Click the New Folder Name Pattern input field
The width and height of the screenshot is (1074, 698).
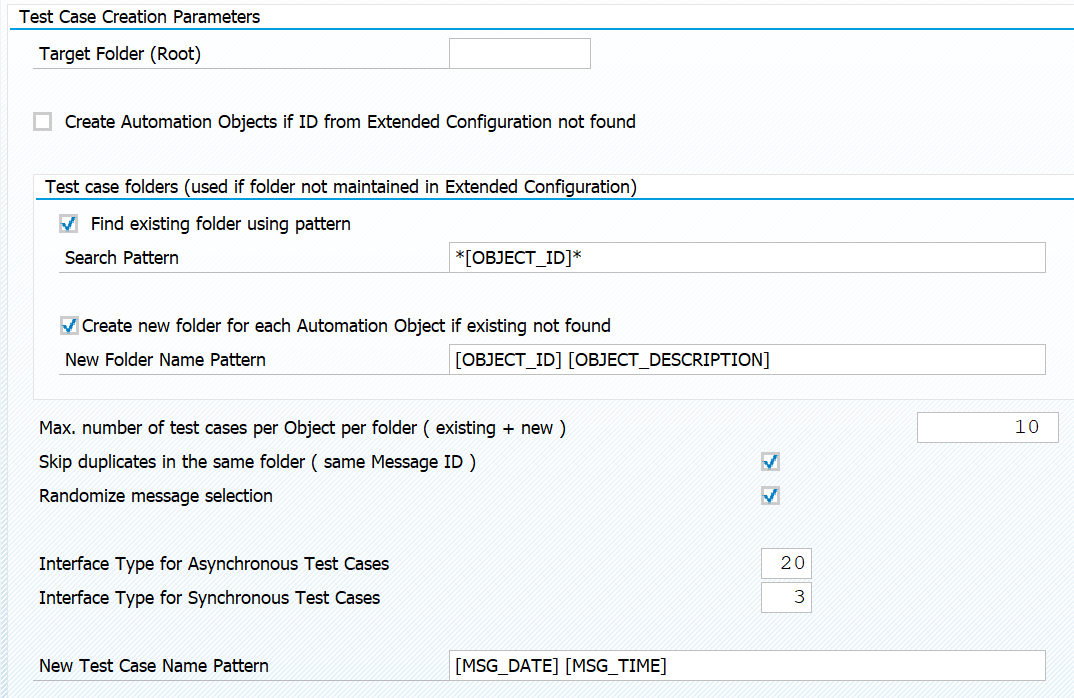(748, 360)
